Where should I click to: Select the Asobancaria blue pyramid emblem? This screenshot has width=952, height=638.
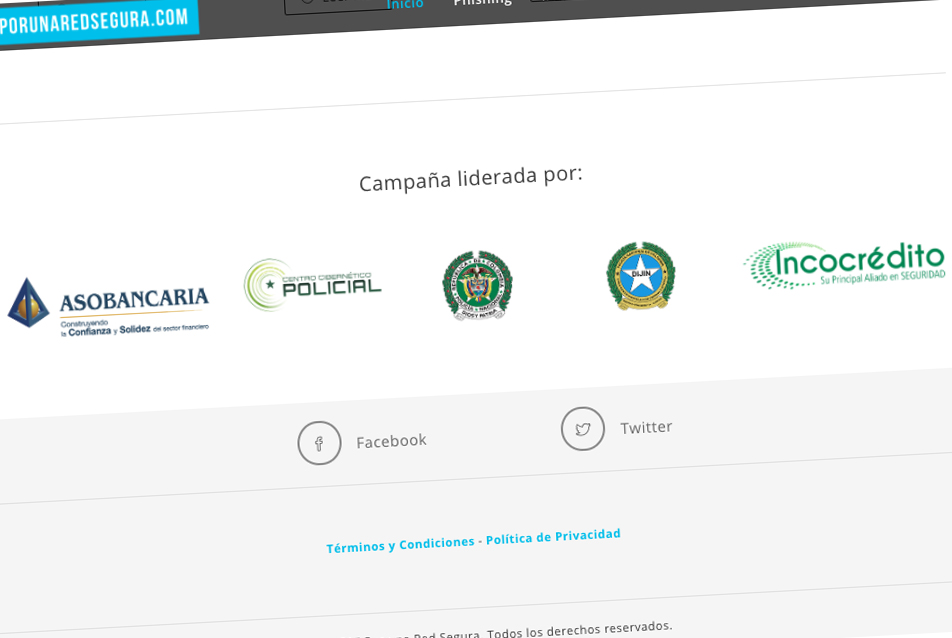28,303
